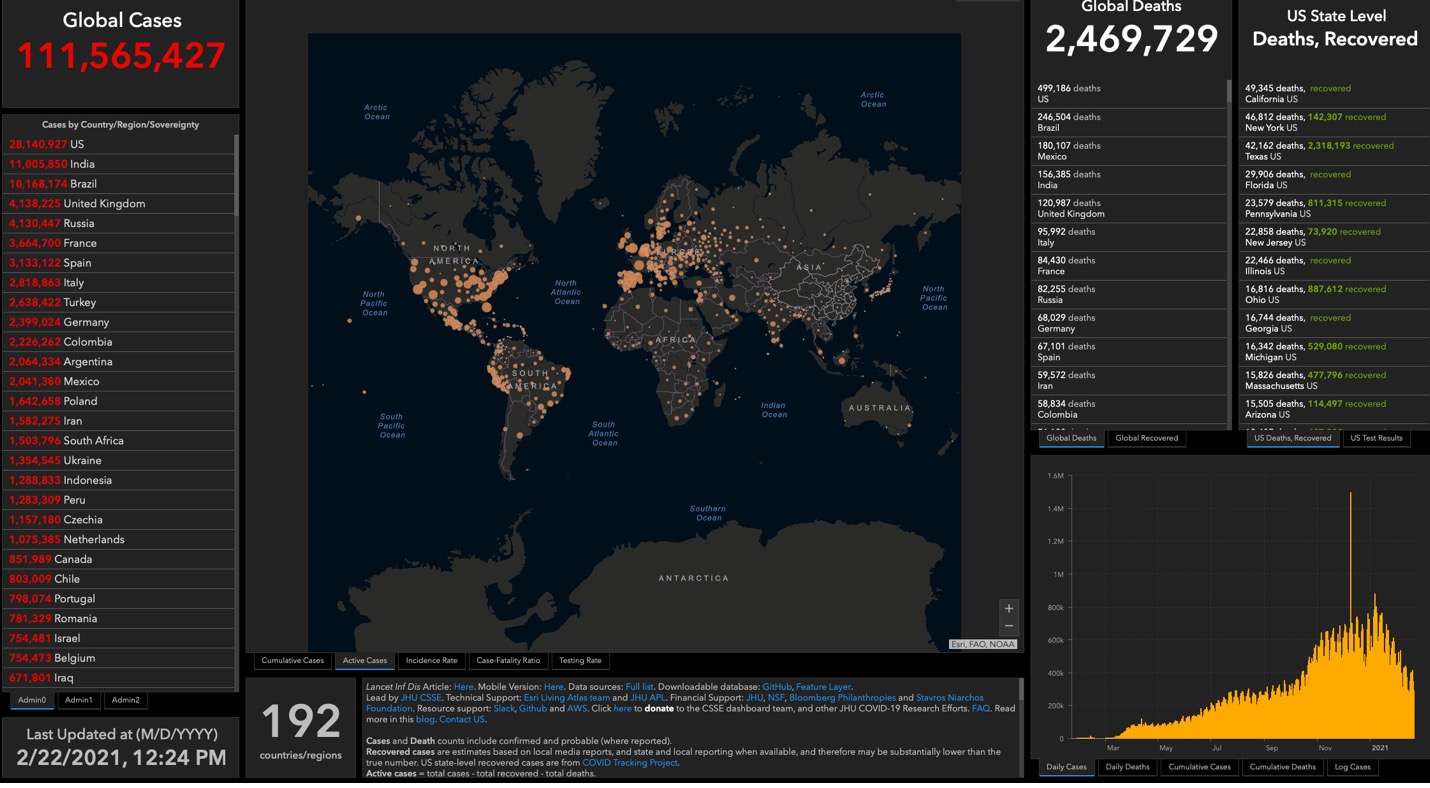Screen dimensions: 1430x788
Task: Select Arizona US in state list
Action: (x=1333, y=409)
